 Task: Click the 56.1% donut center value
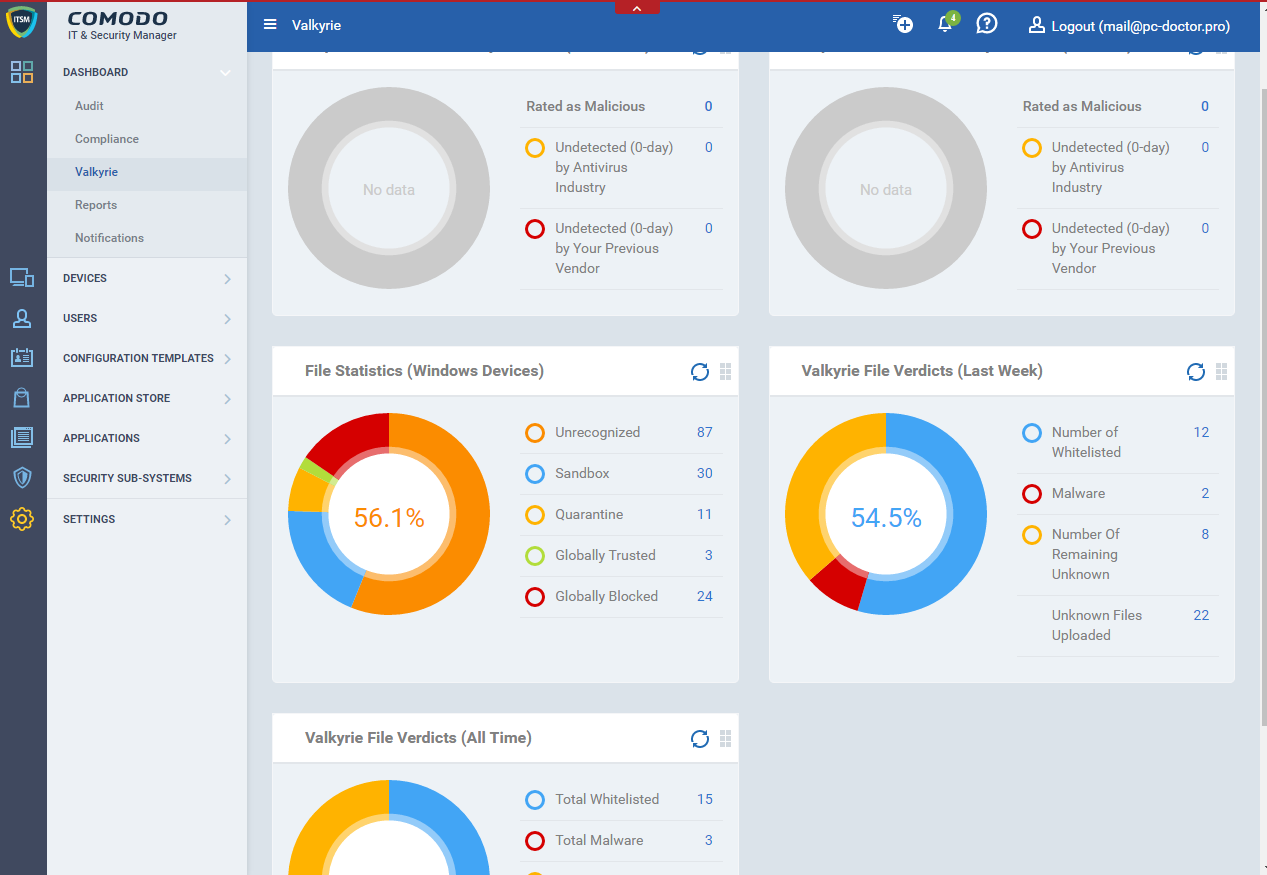click(389, 517)
